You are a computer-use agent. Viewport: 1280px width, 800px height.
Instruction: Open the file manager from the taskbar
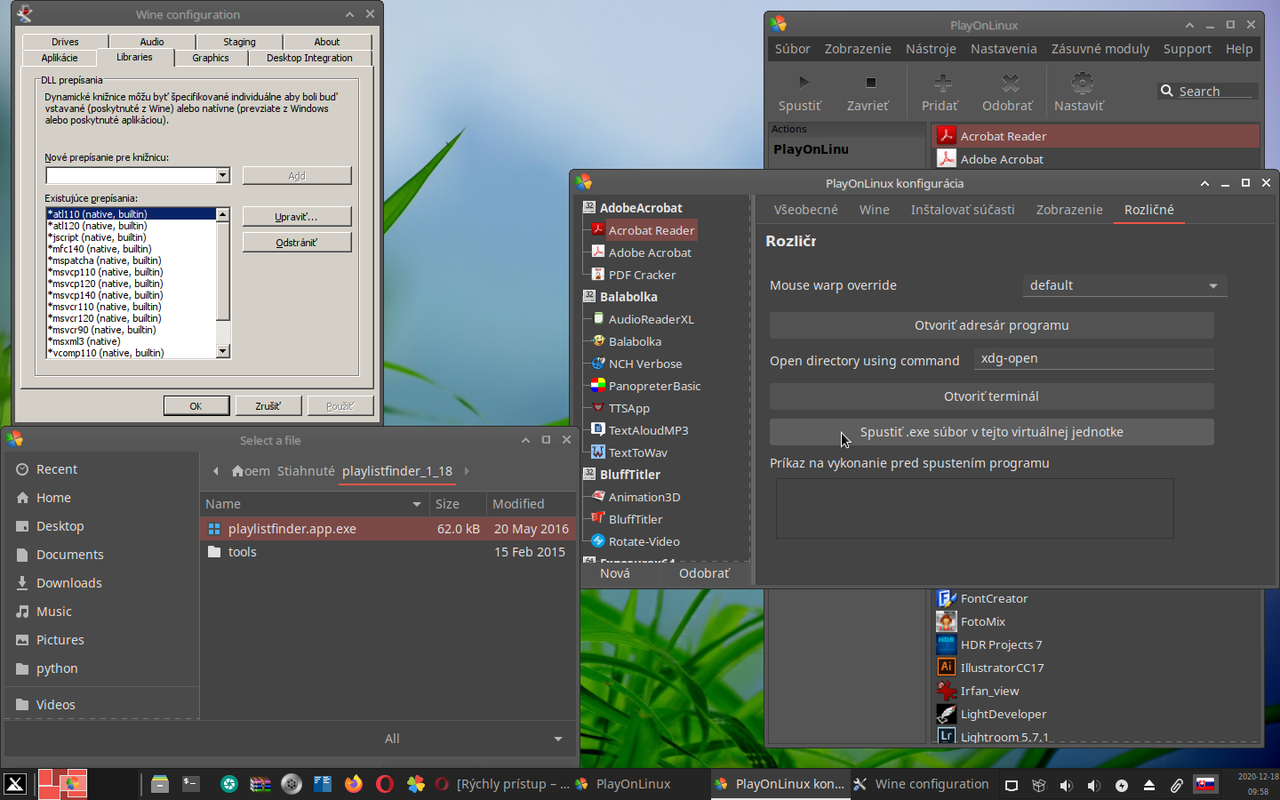(160, 784)
